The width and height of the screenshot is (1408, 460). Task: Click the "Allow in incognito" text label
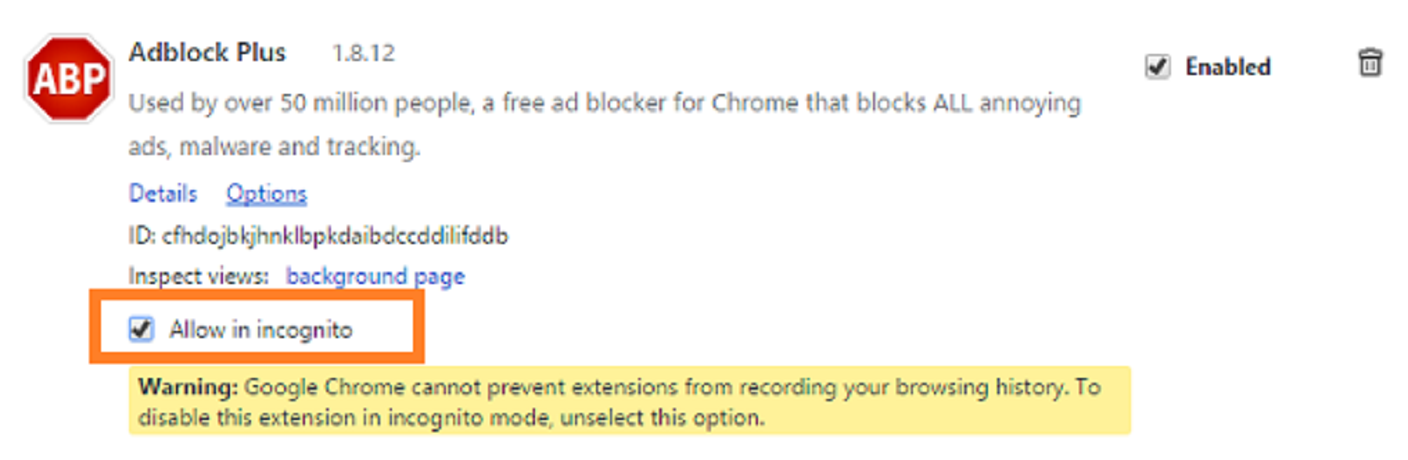[260, 328]
